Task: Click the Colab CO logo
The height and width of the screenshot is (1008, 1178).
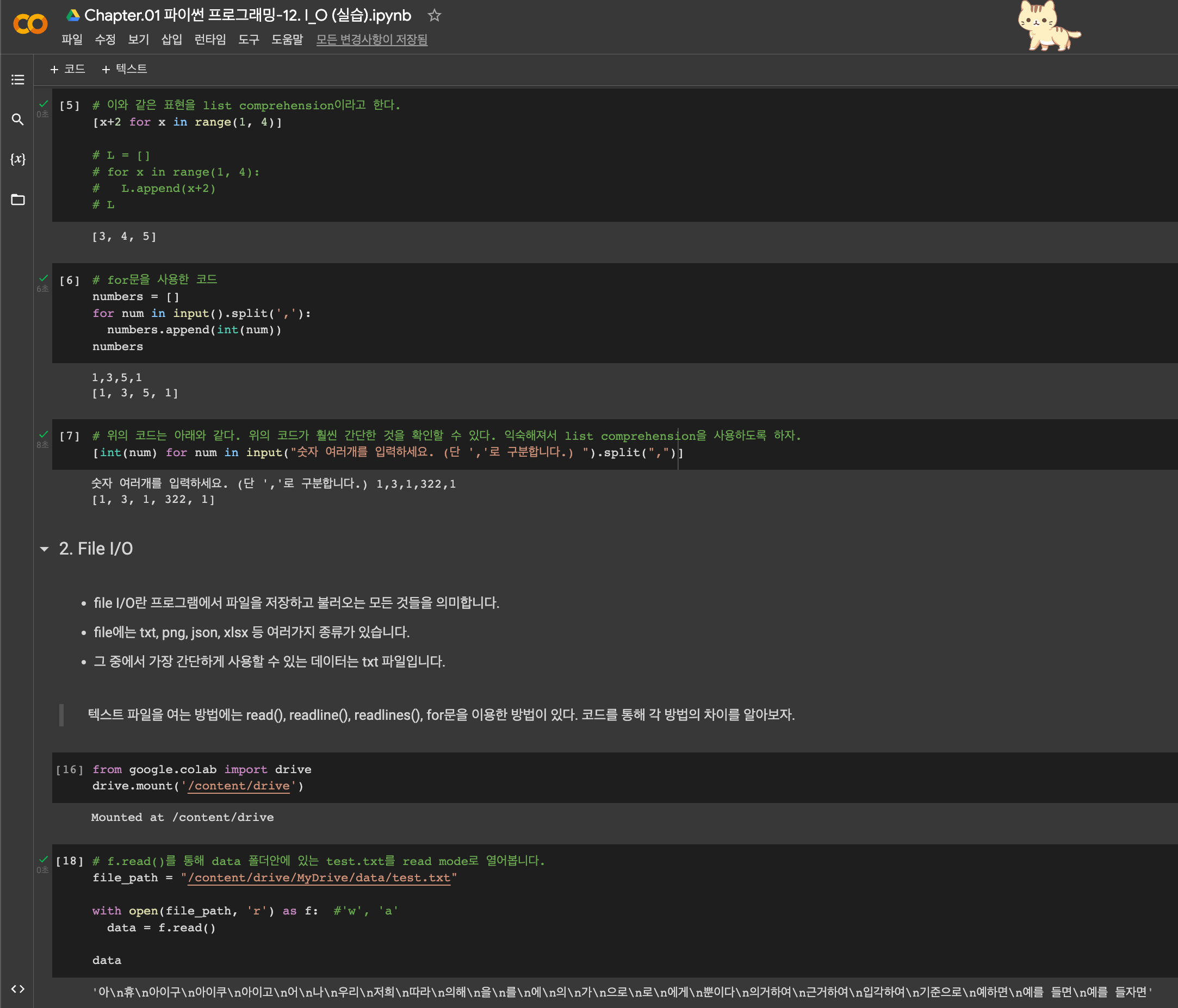Action: point(30,24)
